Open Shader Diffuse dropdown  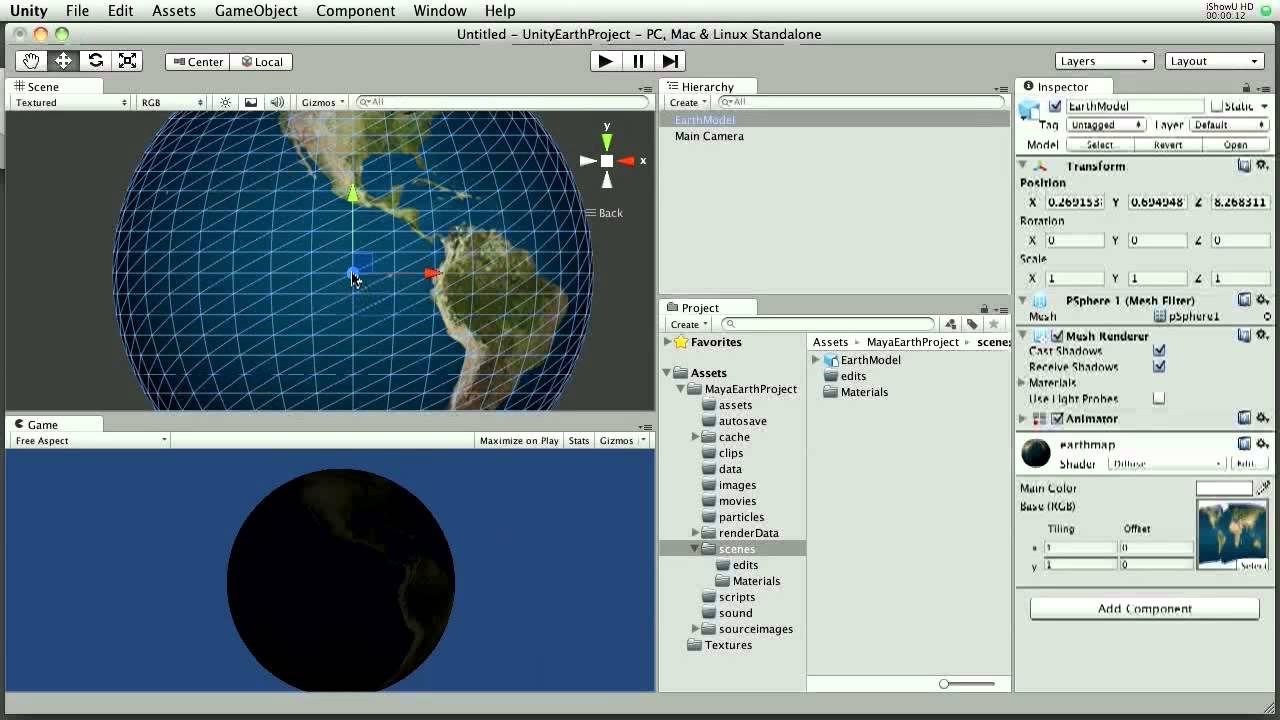pyautogui.click(x=1165, y=464)
